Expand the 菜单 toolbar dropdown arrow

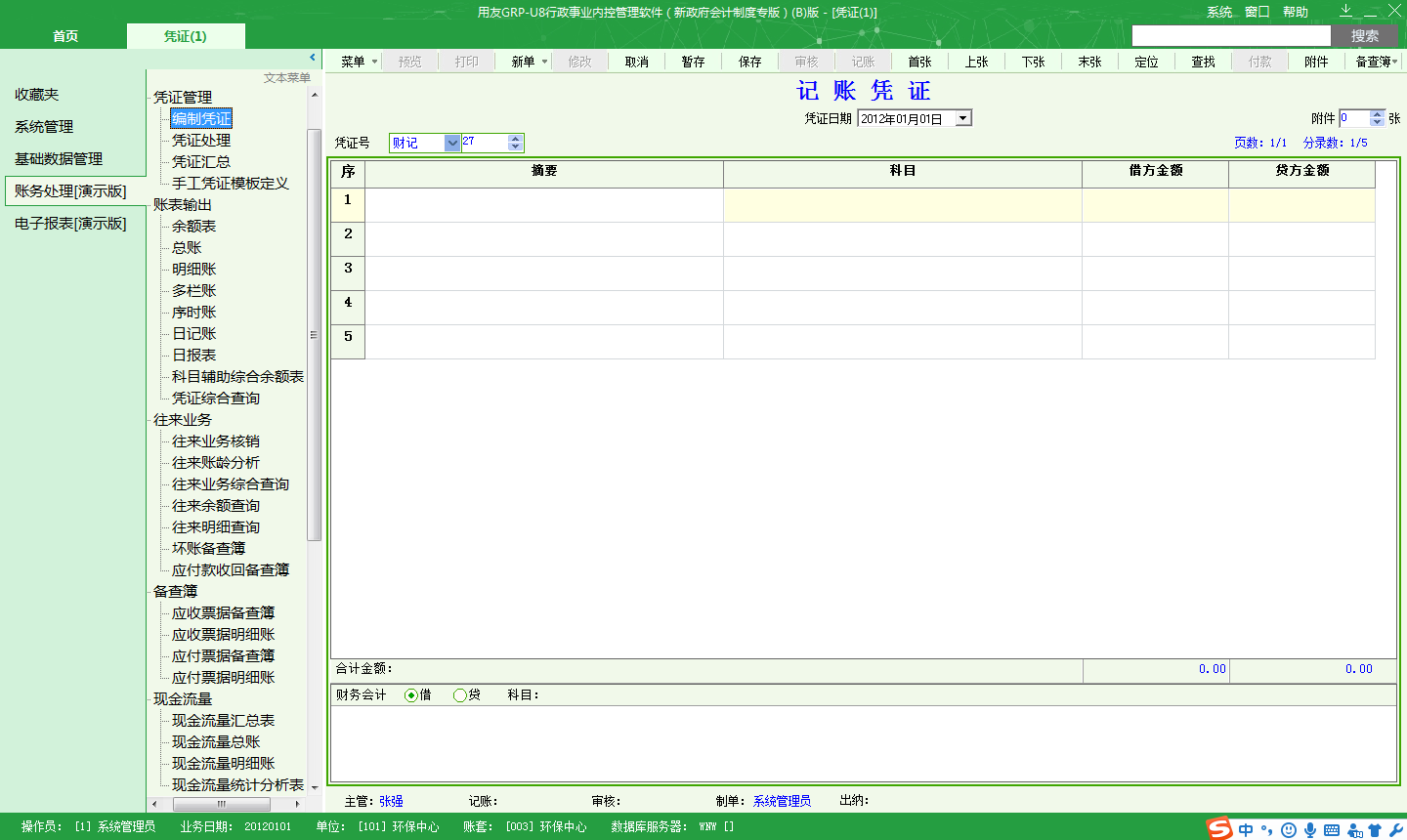(x=374, y=62)
